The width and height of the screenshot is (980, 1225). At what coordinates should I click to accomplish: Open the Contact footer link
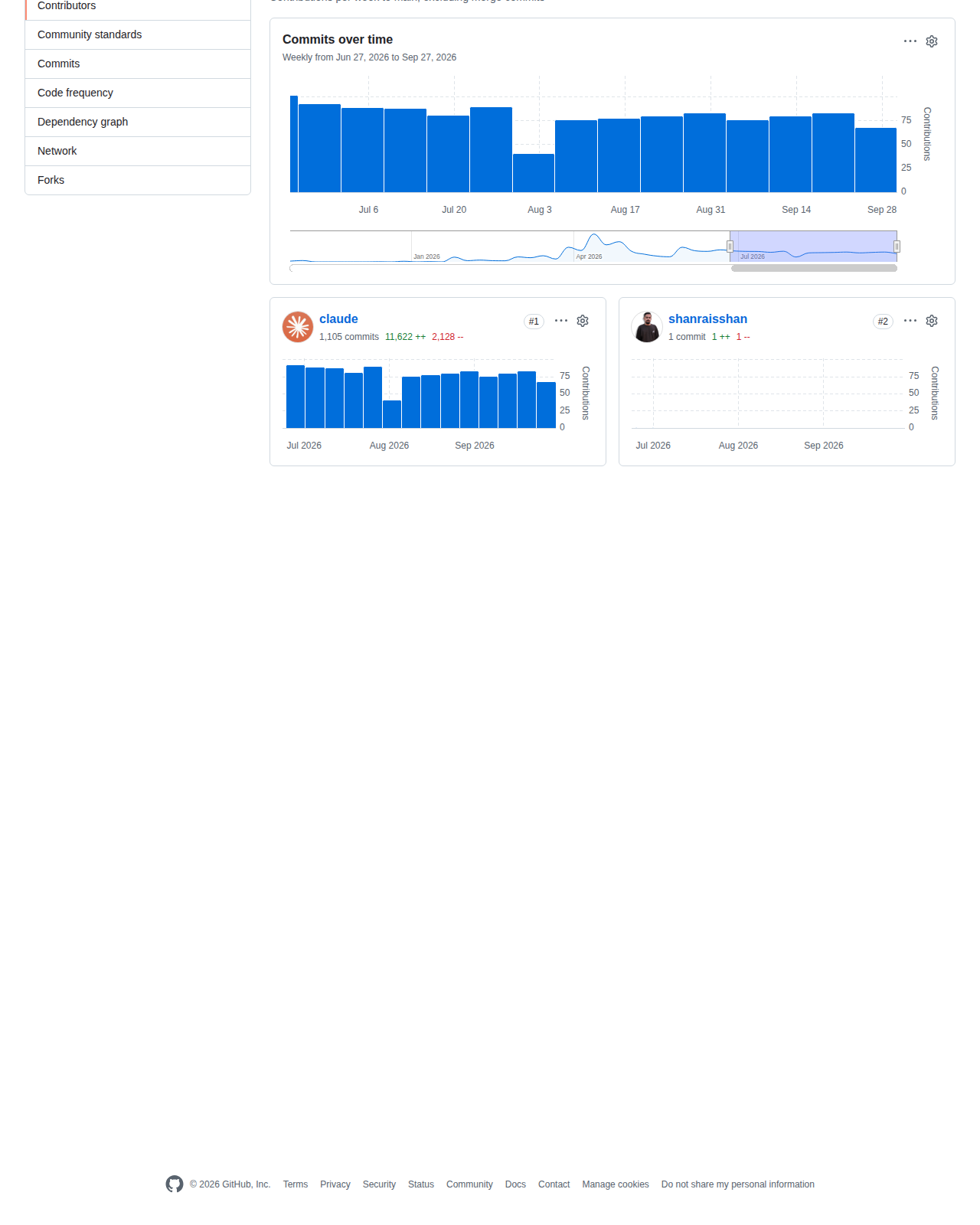tap(554, 1184)
